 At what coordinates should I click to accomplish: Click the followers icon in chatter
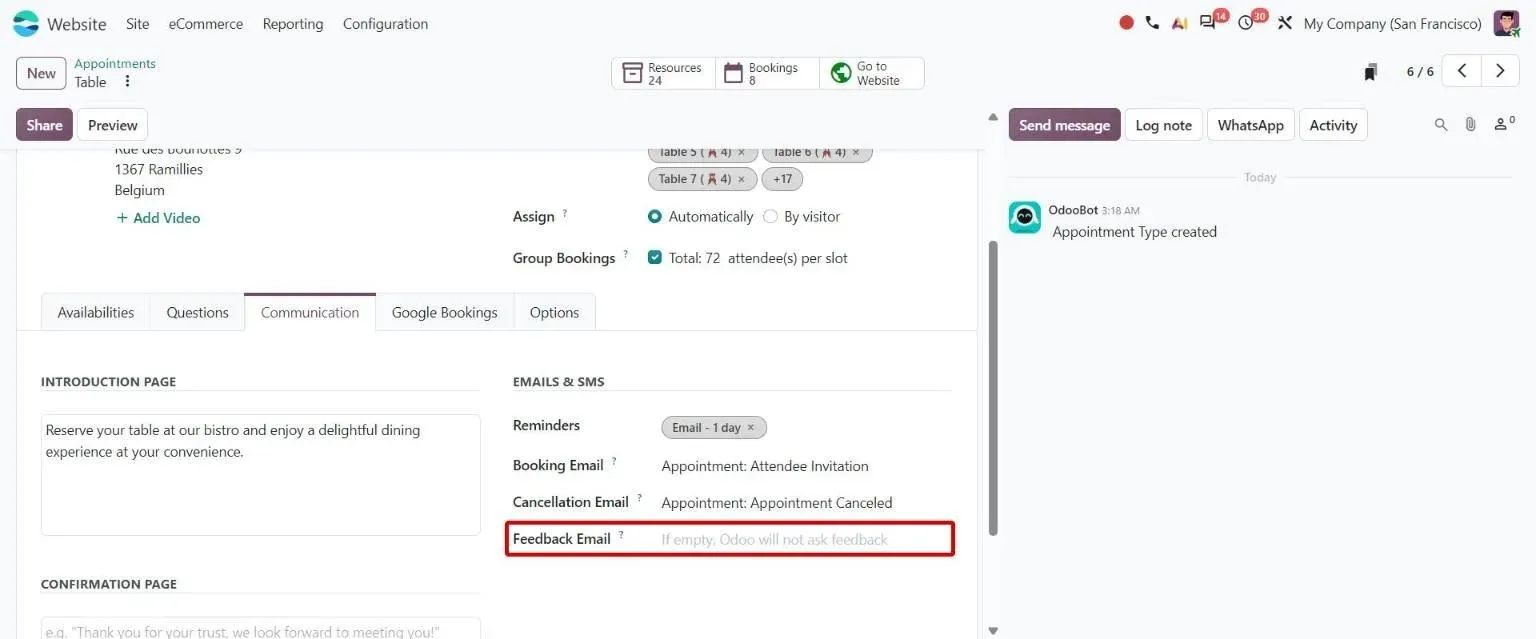(1503, 125)
